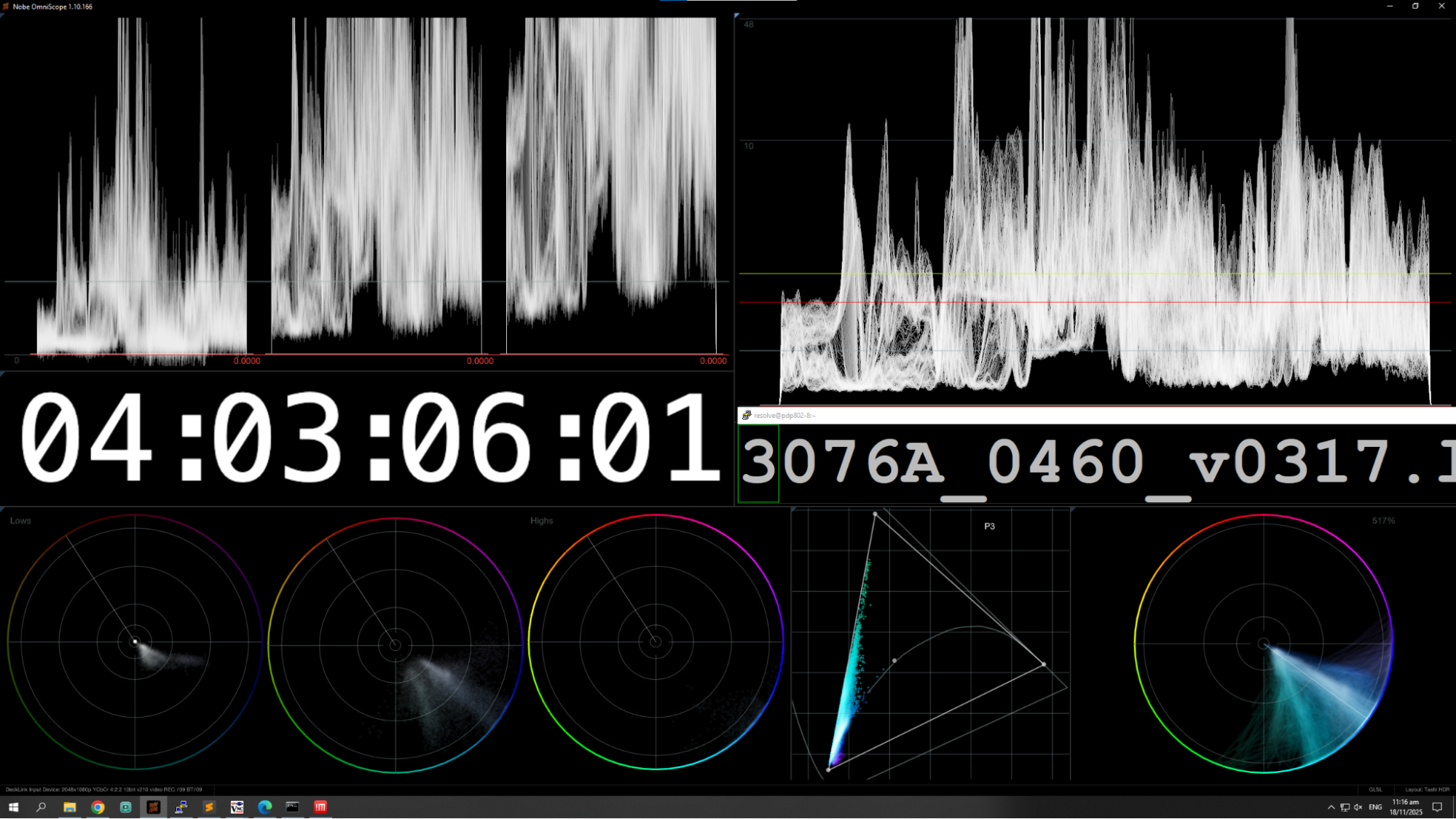Click the Highs vectorscope label
Viewport: 1456px width, 819px height.
click(x=541, y=521)
